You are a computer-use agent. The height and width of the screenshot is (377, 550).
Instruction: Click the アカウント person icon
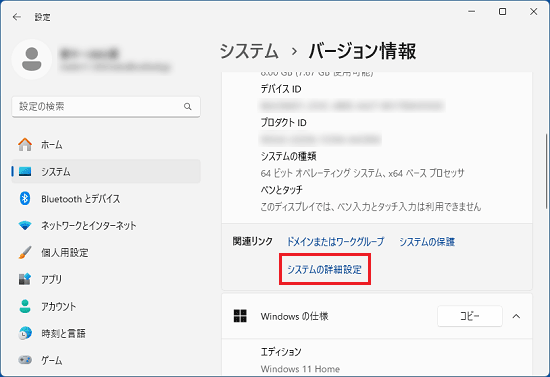pyautogui.click(x=25, y=306)
